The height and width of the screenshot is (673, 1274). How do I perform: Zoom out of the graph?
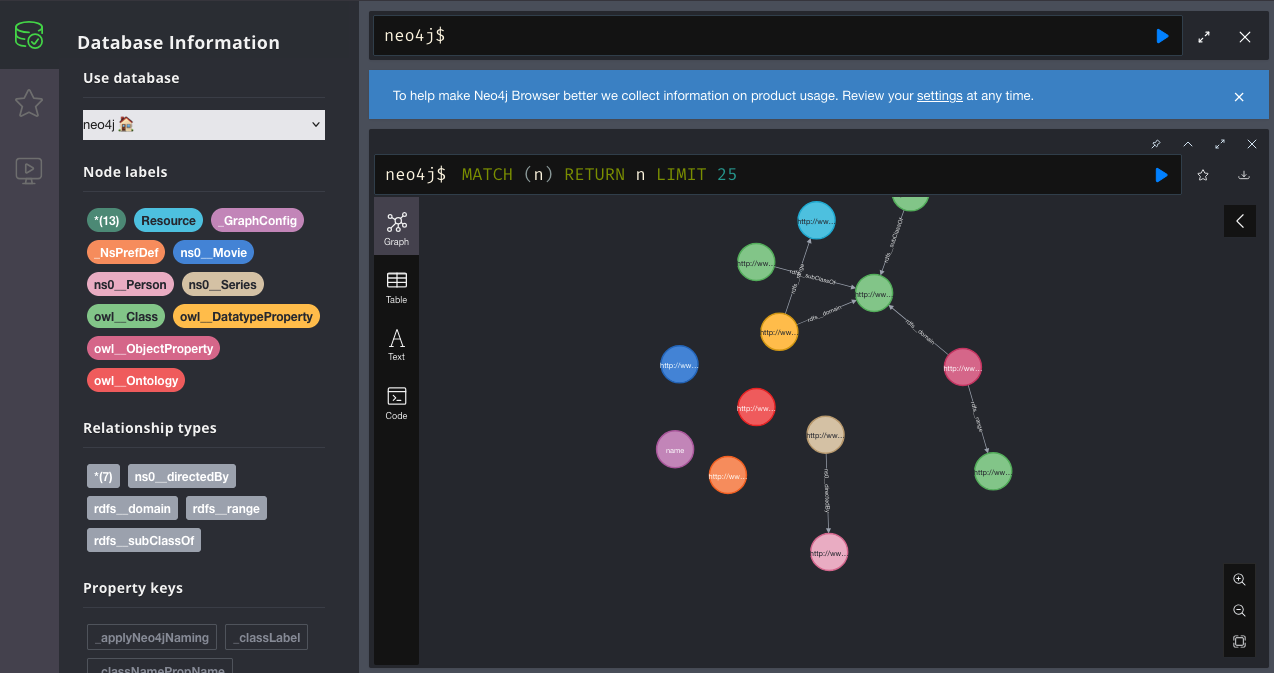pyautogui.click(x=1239, y=610)
